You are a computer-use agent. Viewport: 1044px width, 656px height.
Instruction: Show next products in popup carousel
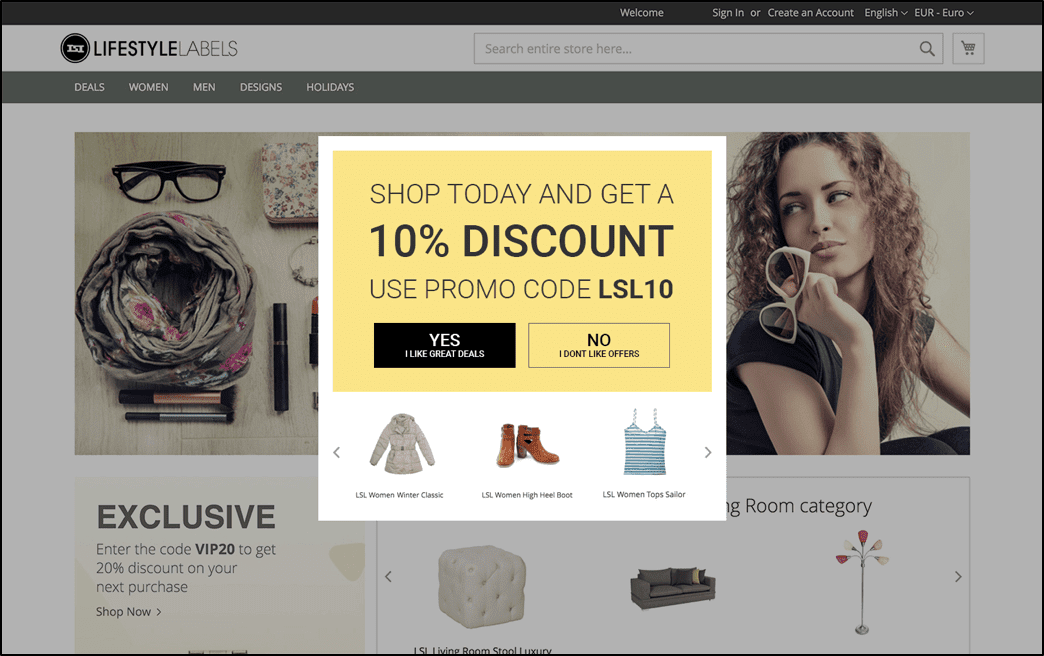tap(708, 453)
